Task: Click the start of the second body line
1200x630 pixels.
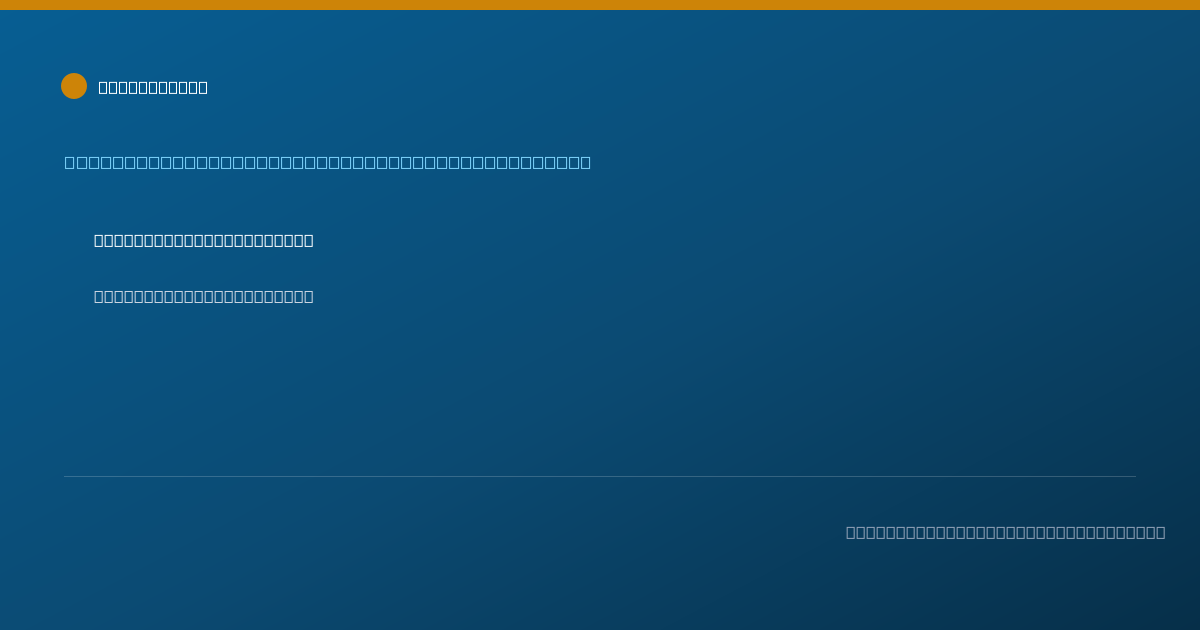Action: coord(99,296)
